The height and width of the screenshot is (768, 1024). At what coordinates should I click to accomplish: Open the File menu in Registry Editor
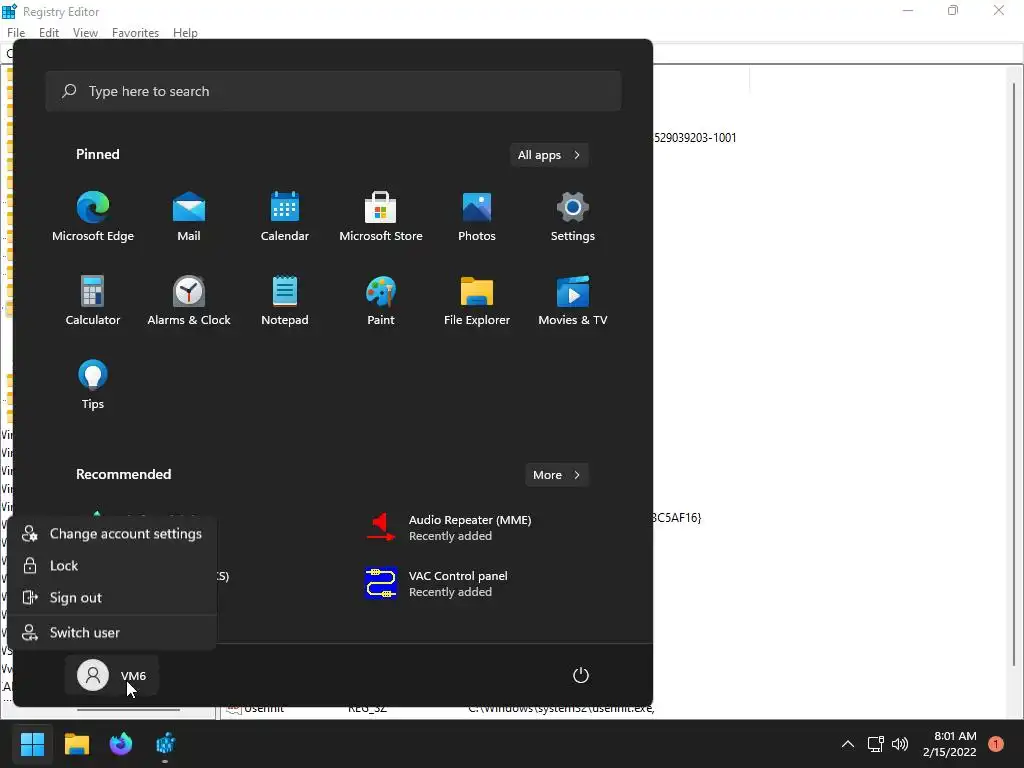click(16, 33)
